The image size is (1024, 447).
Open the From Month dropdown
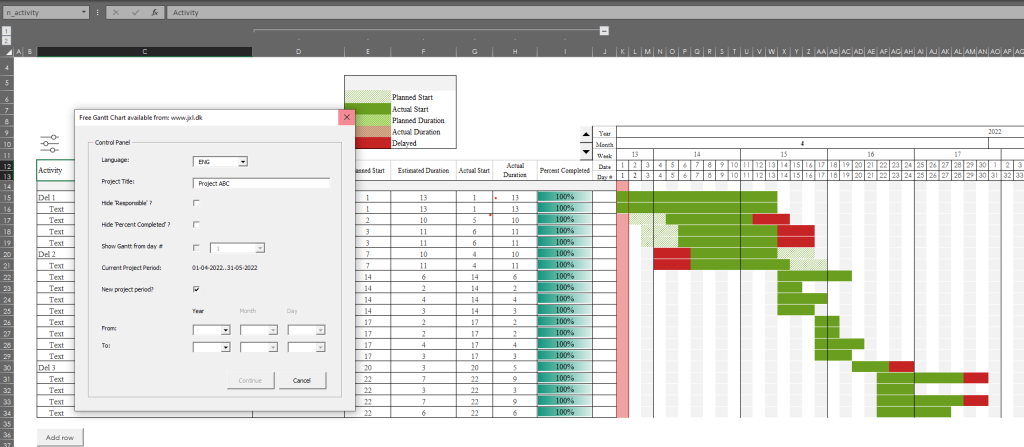(x=273, y=331)
